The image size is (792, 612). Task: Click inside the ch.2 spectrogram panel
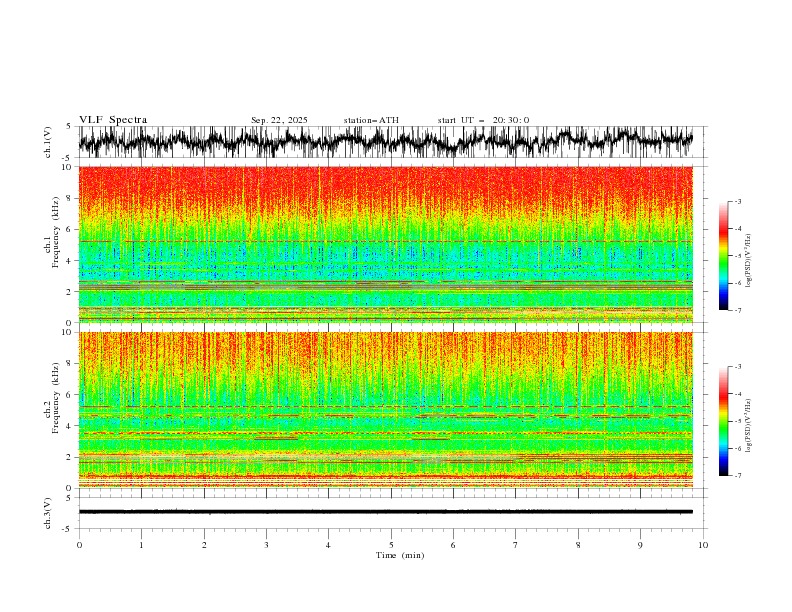click(x=386, y=410)
